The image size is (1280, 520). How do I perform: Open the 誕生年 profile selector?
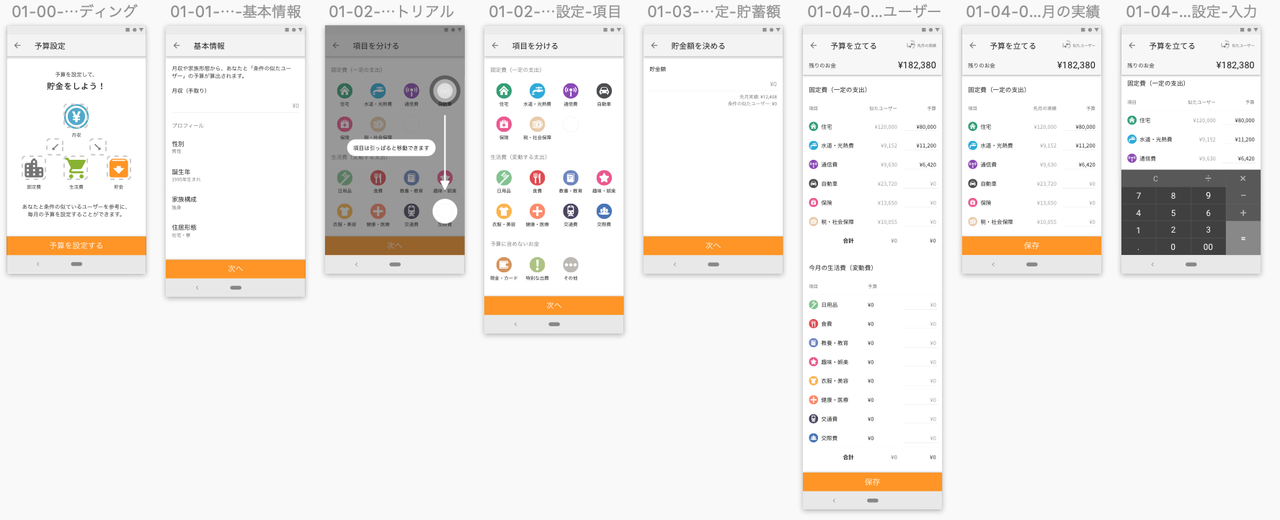tap(235, 175)
